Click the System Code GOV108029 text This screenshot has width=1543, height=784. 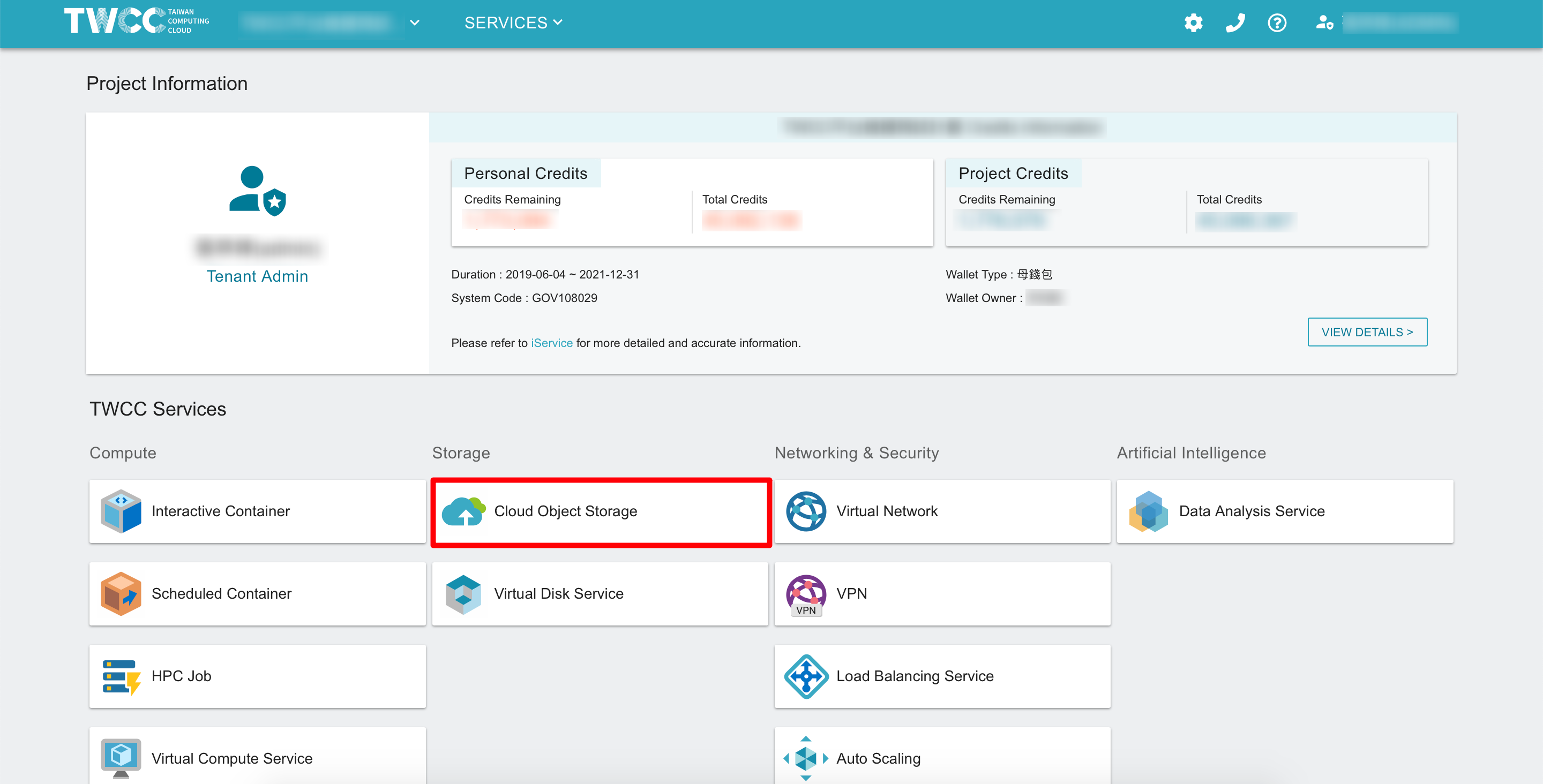(524, 298)
